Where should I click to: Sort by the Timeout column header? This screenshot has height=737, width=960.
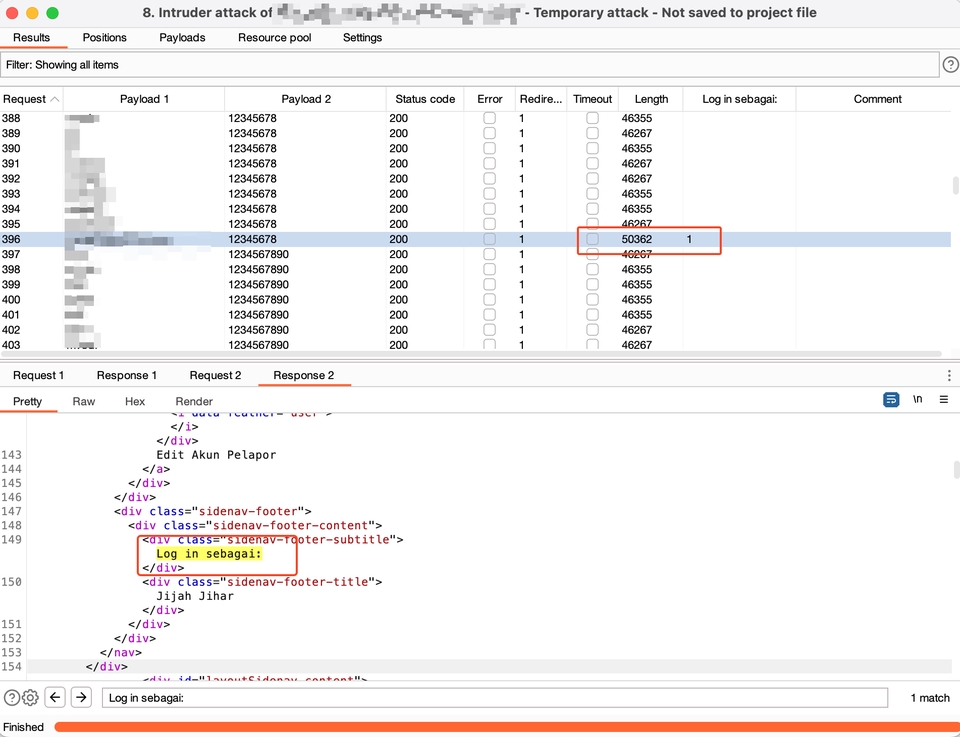pyautogui.click(x=592, y=99)
